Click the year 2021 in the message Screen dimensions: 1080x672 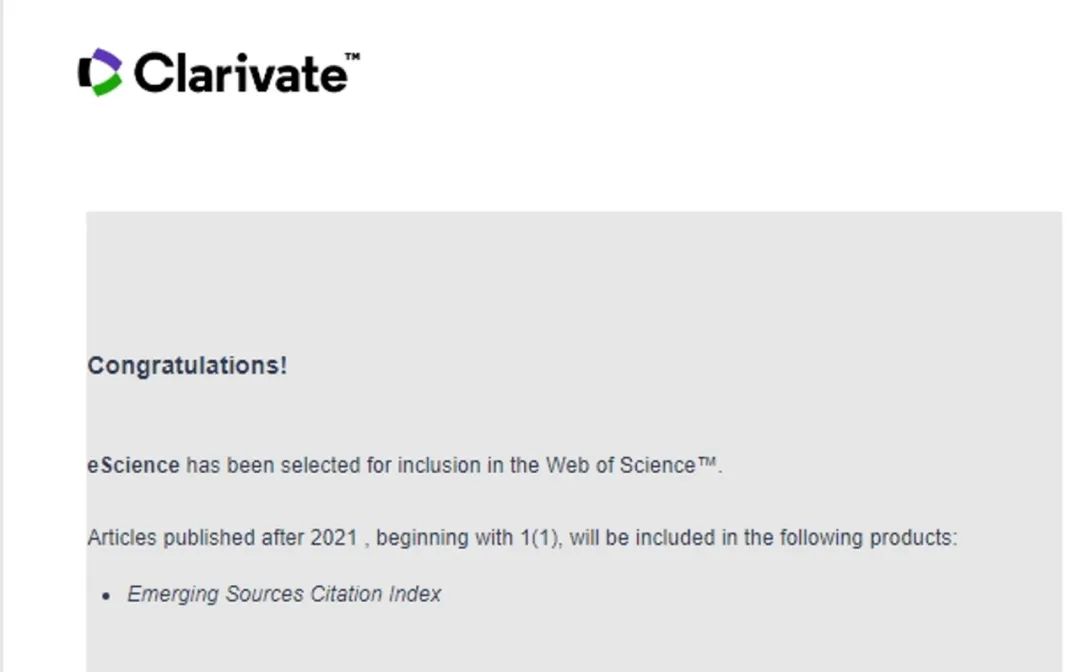point(333,538)
